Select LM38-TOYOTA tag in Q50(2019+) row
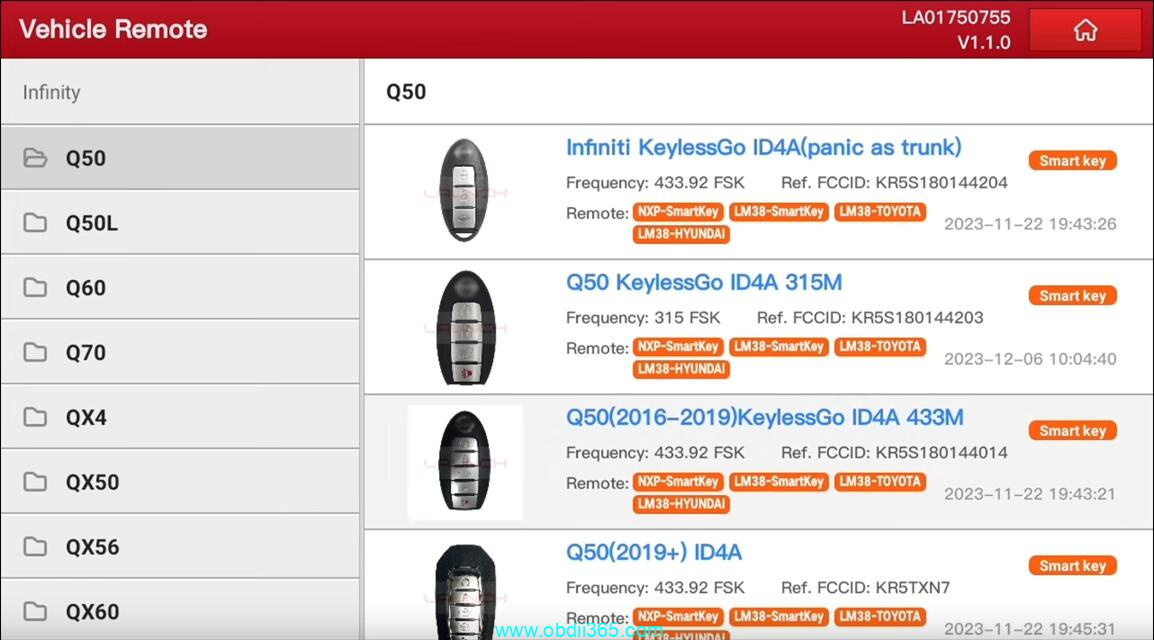This screenshot has width=1154, height=640. pyautogui.click(x=880, y=616)
